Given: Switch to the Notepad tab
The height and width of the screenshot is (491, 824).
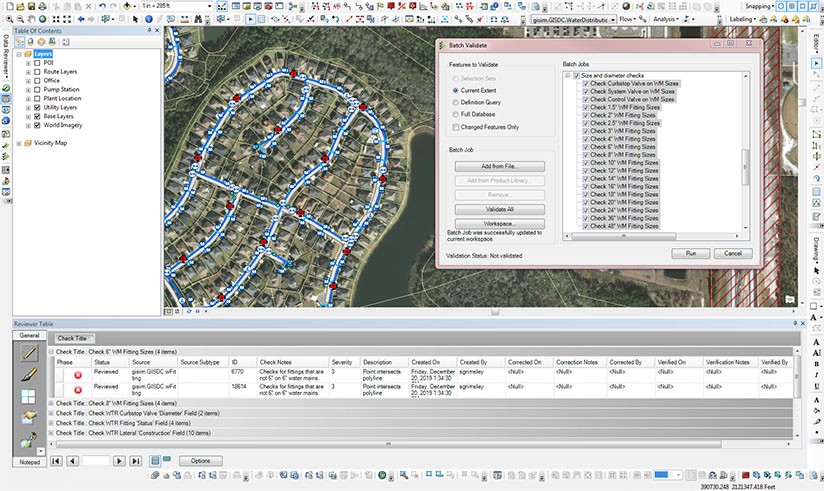Looking at the screenshot, I should [x=29, y=462].
